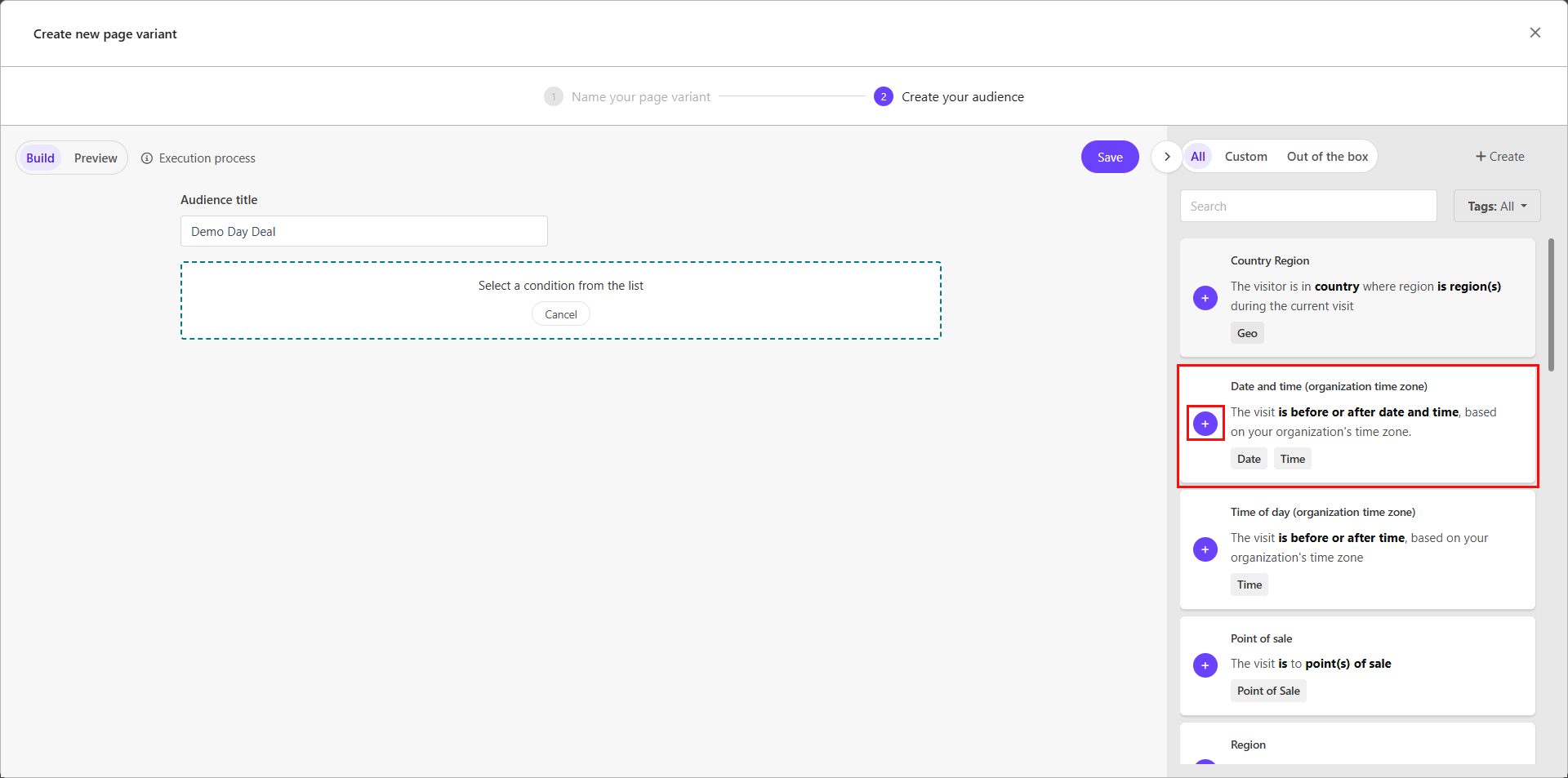1568x778 pixels.
Task: Click the Date and time (organization time zone) title
Action: tap(1329, 386)
